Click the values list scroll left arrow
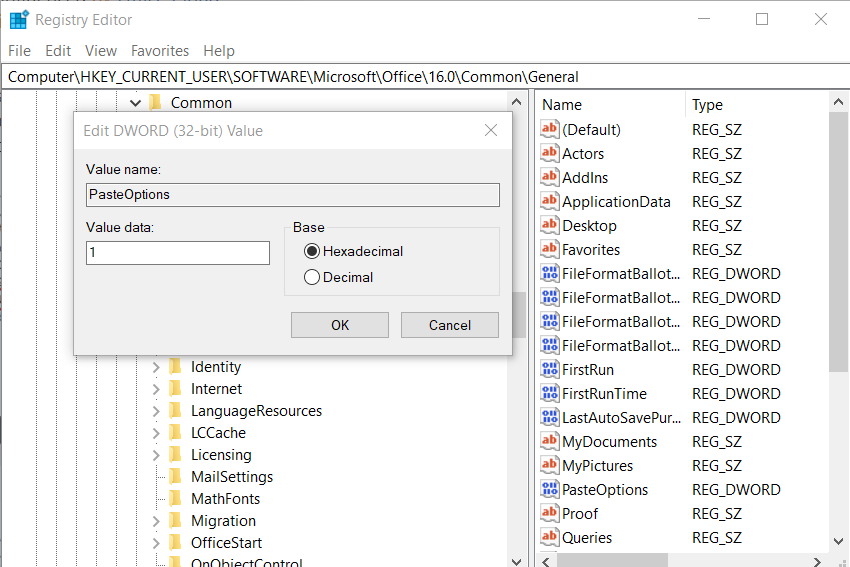This screenshot has width=850, height=567. point(546,561)
